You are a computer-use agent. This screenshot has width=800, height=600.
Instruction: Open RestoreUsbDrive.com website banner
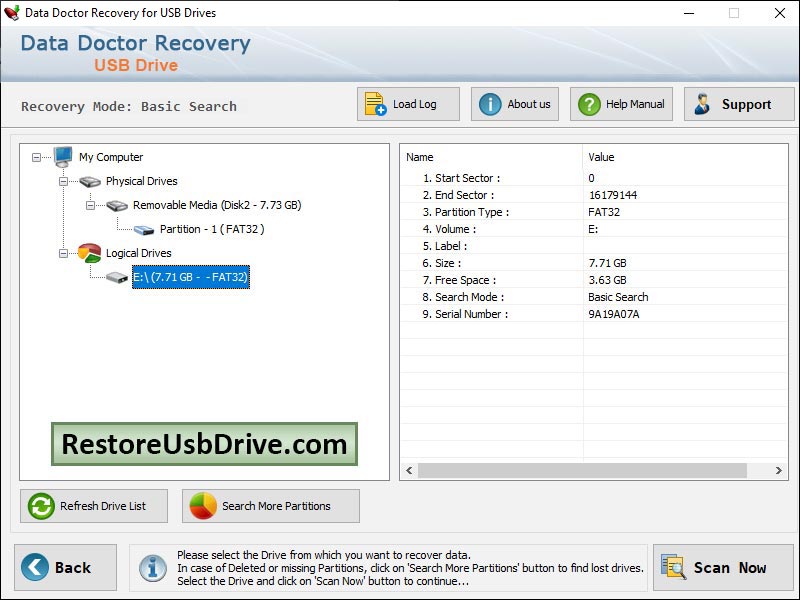pos(204,441)
